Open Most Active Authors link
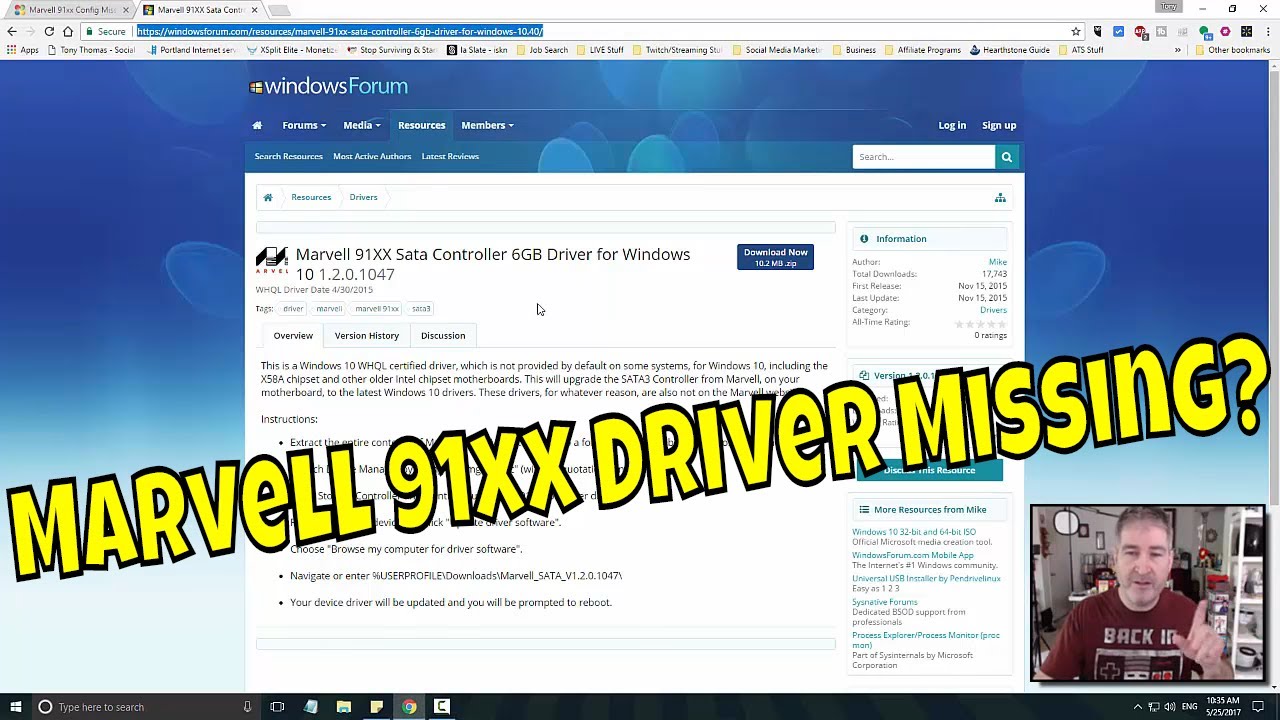The width and height of the screenshot is (1280, 720). pyautogui.click(x=372, y=156)
